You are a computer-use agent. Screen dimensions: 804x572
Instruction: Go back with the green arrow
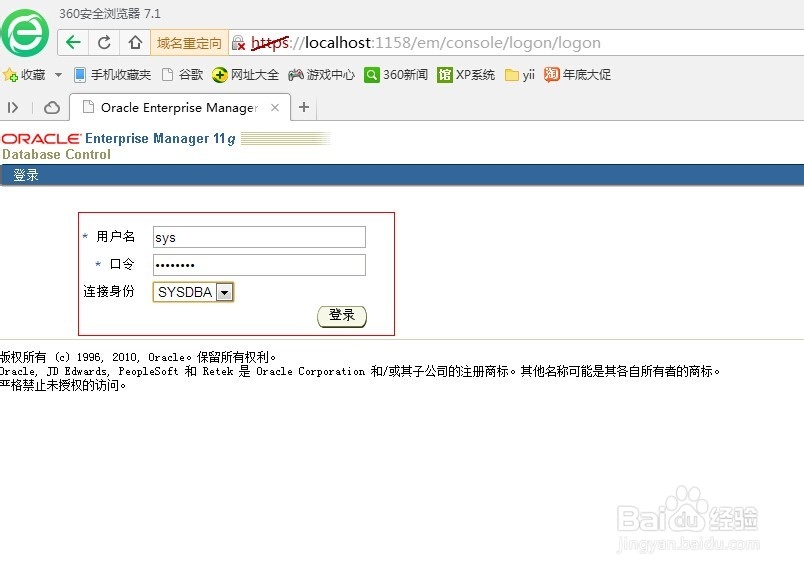[x=73, y=43]
